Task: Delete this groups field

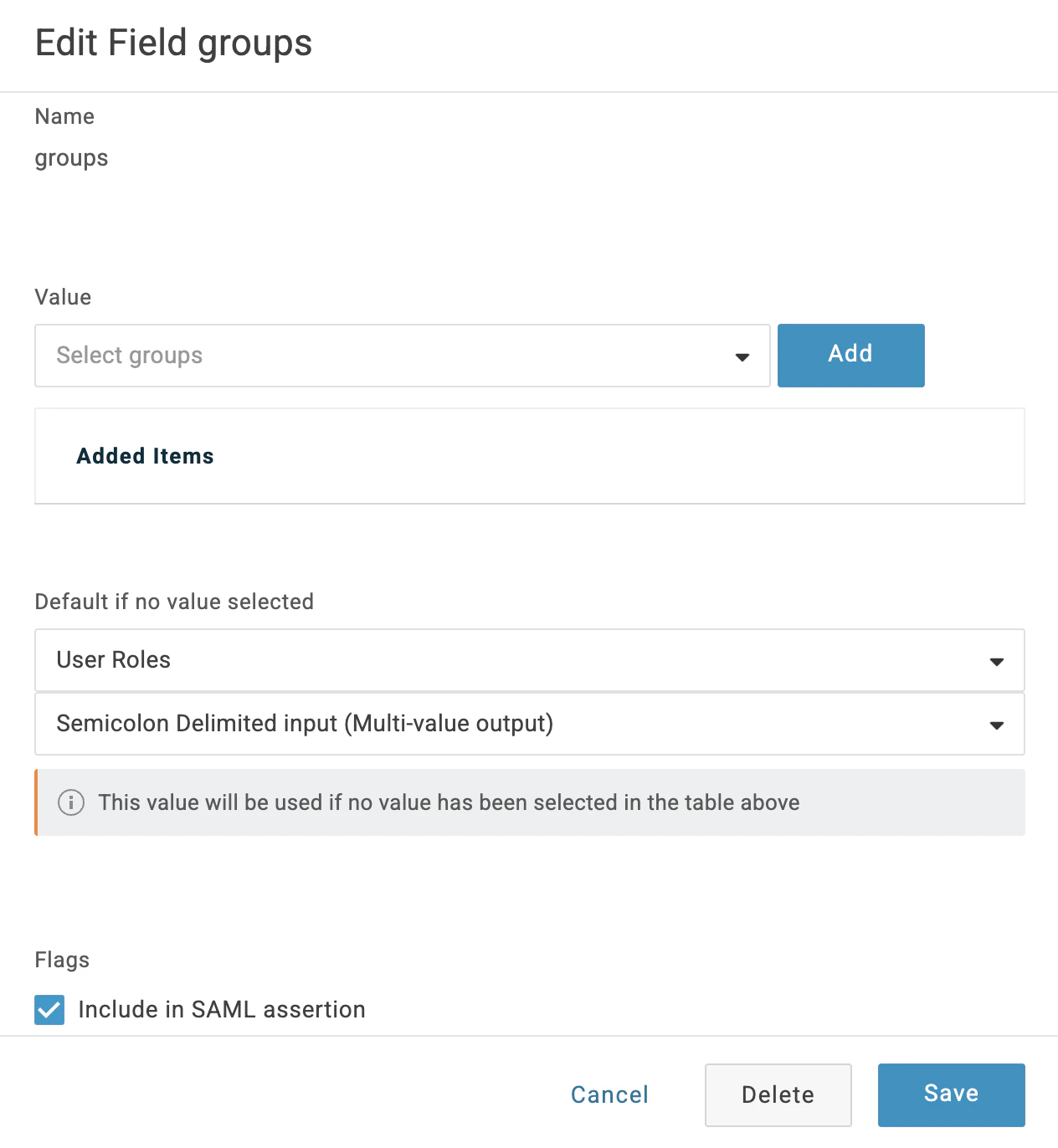Action: pos(778,1095)
